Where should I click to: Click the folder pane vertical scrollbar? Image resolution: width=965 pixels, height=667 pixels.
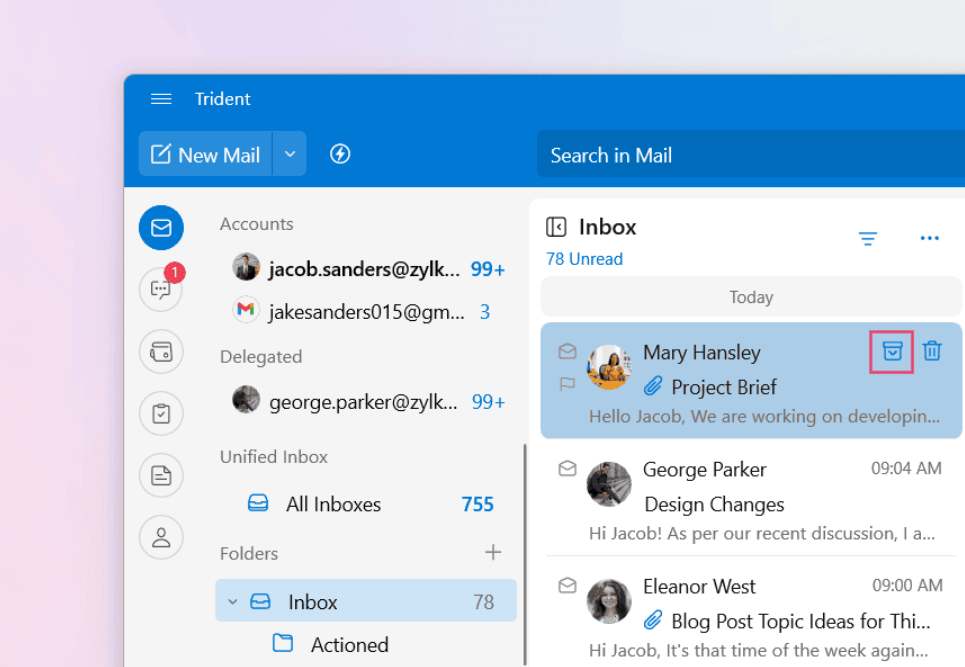click(x=524, y=554)
